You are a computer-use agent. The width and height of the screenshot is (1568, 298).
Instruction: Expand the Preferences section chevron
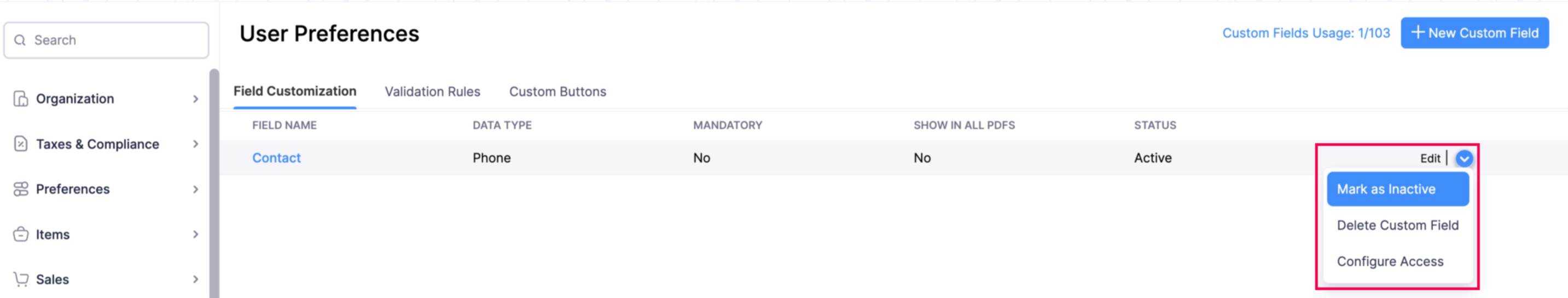(x=195, y=189)
